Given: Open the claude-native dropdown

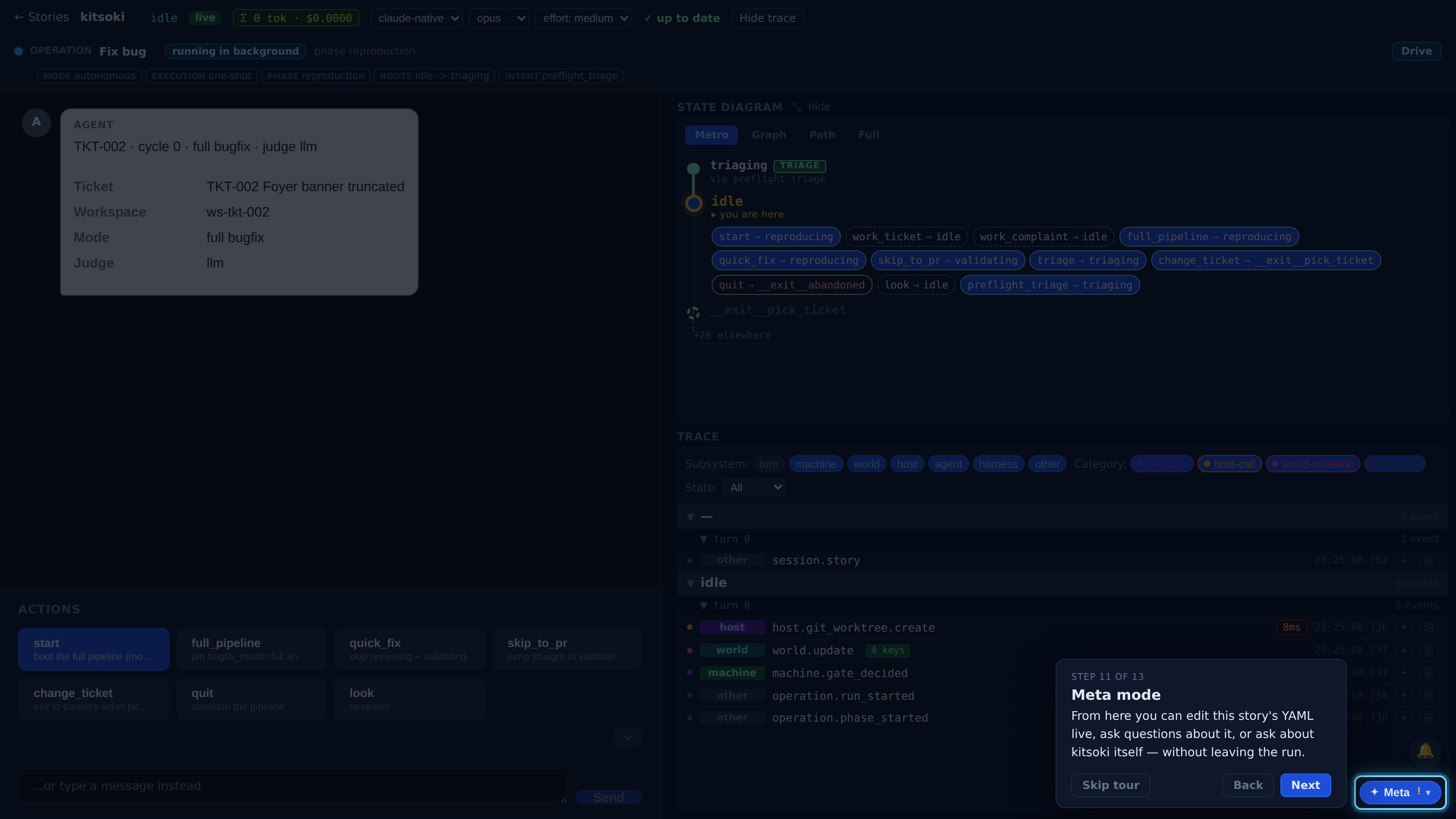Looking at the screenshot, I should [417, 18].
